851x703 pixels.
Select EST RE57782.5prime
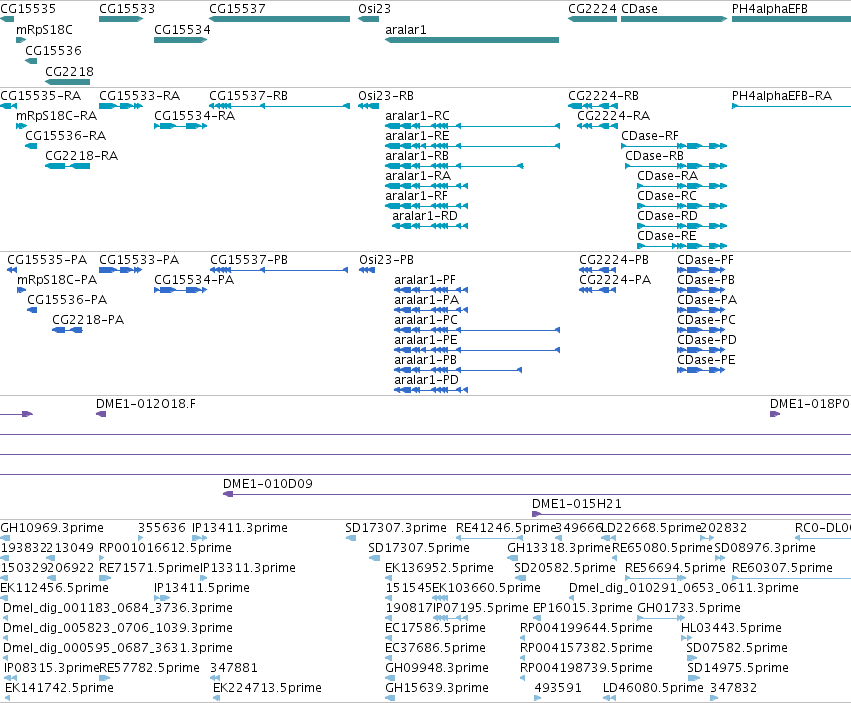tap(105, 678)
